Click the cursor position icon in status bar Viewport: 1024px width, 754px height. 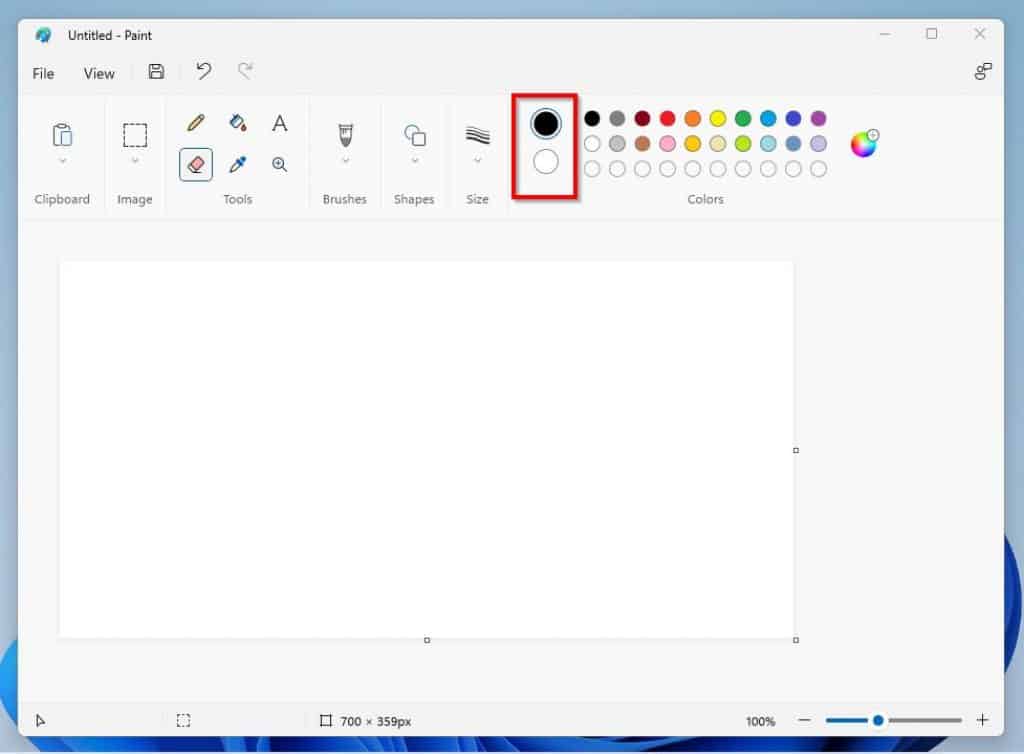click(x=40, y=721)
